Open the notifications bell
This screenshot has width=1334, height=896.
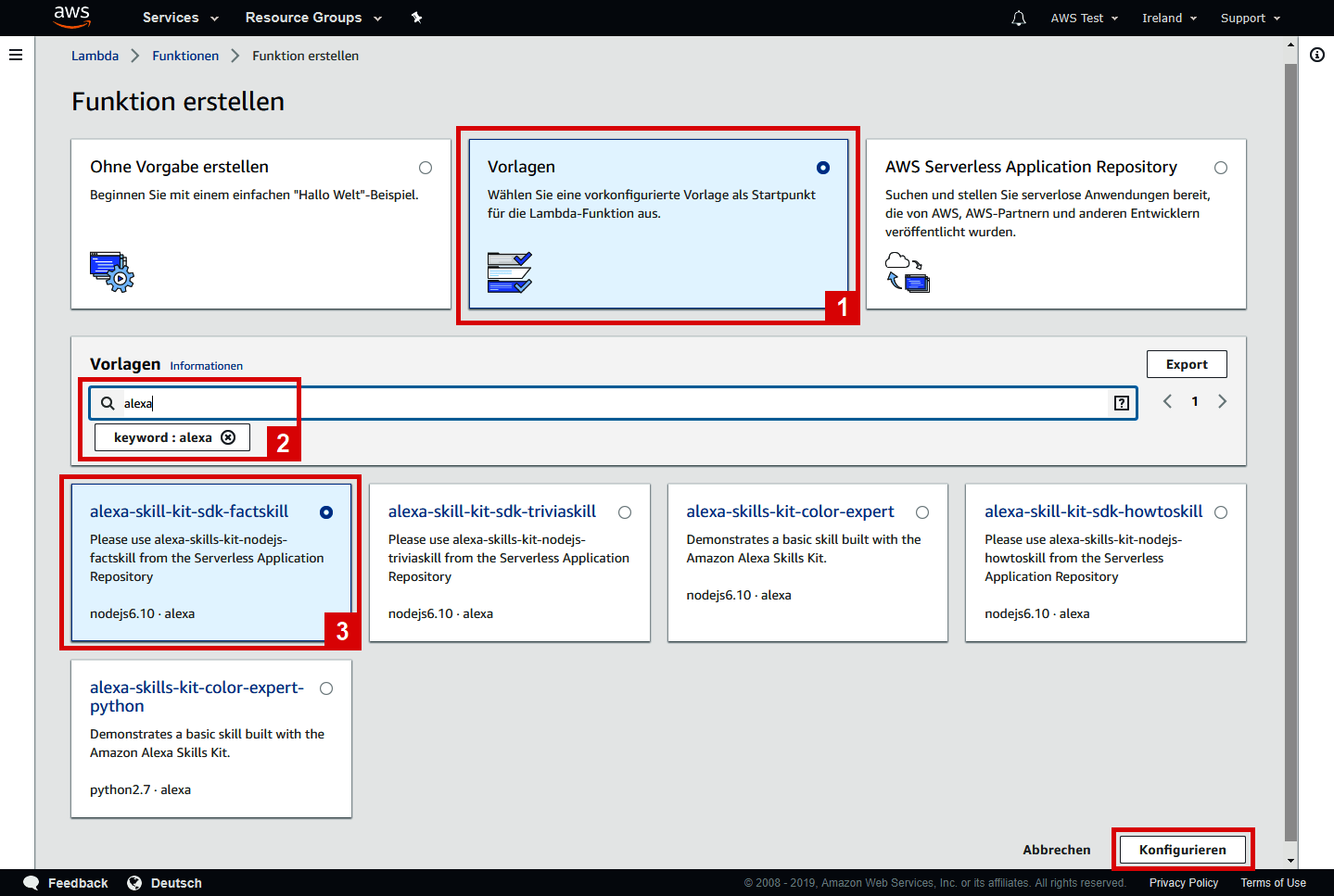pos(1018,18)
